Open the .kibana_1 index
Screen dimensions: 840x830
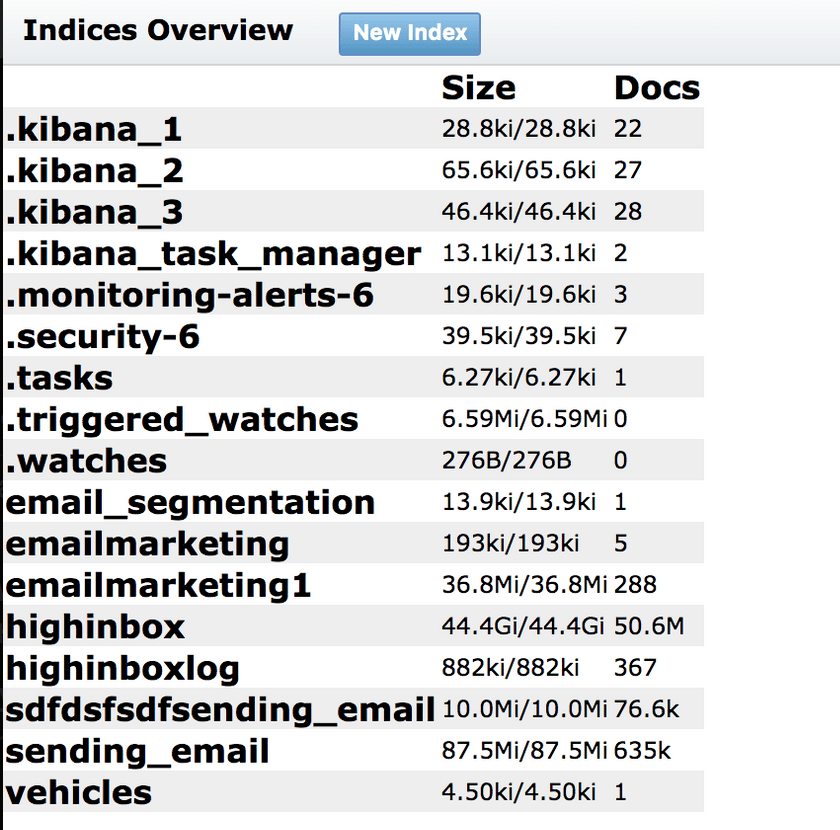[x=94, y=130]
